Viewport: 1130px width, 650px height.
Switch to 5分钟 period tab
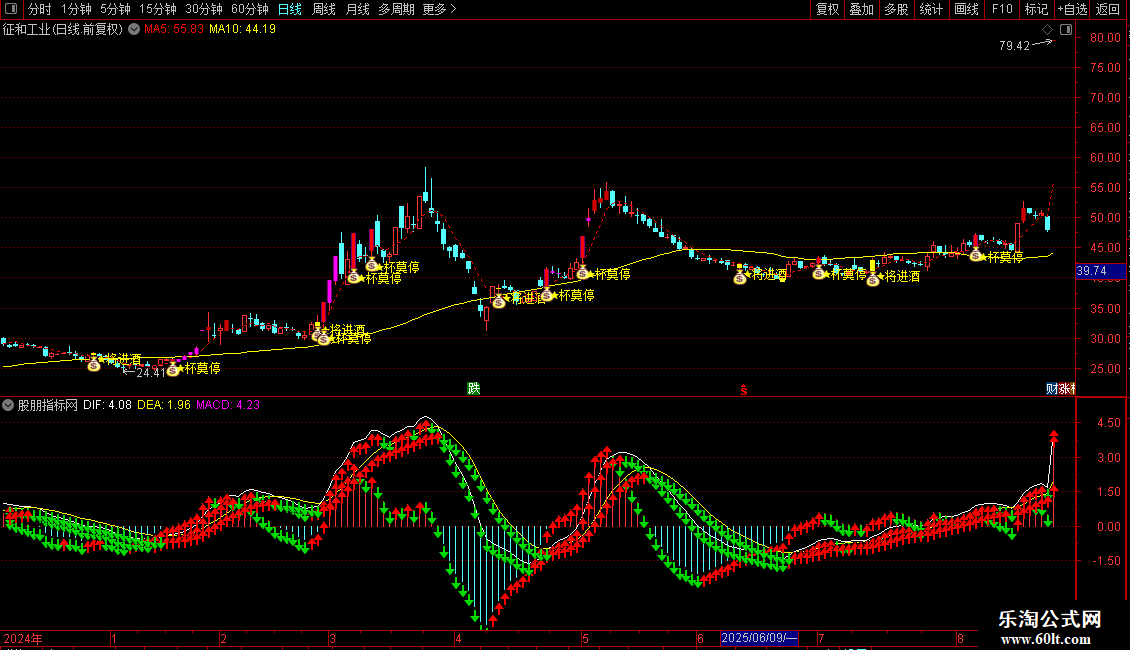pos(115,9)
